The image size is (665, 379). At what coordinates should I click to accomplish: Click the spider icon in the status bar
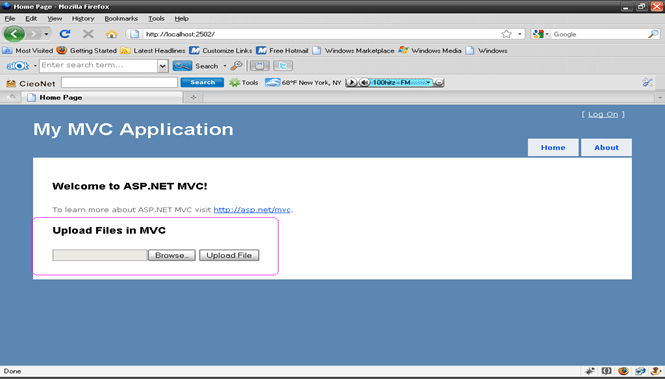pos(590,371)
